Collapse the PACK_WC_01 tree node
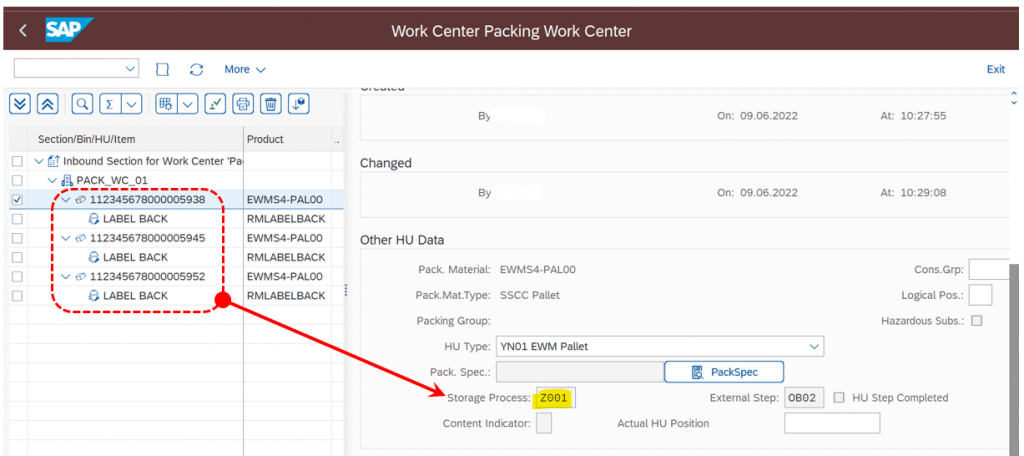Image resolution: width=1024 pixels, height=456 pixels. (52, 180)
